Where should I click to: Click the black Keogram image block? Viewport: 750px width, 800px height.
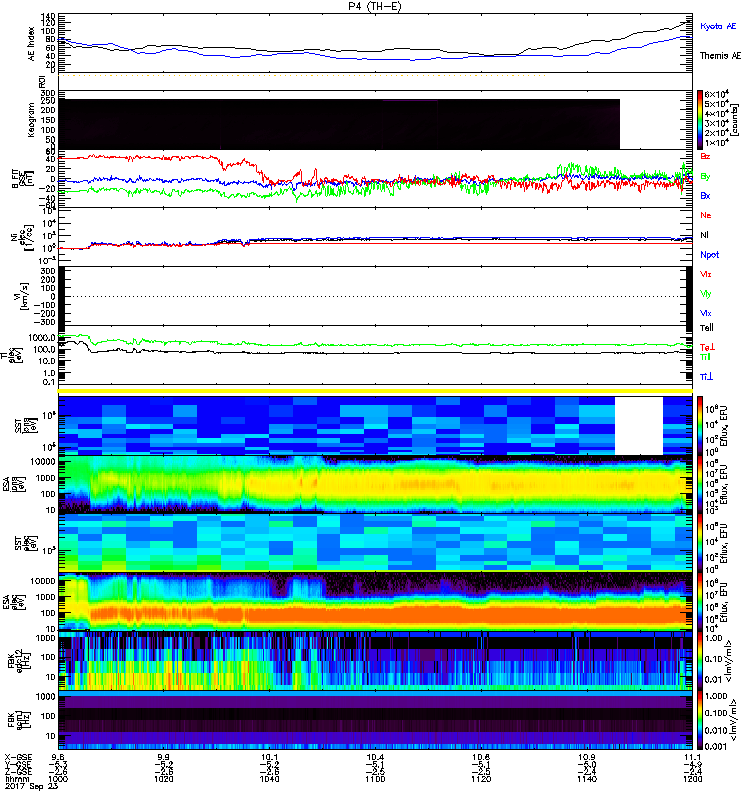point(339,124)
